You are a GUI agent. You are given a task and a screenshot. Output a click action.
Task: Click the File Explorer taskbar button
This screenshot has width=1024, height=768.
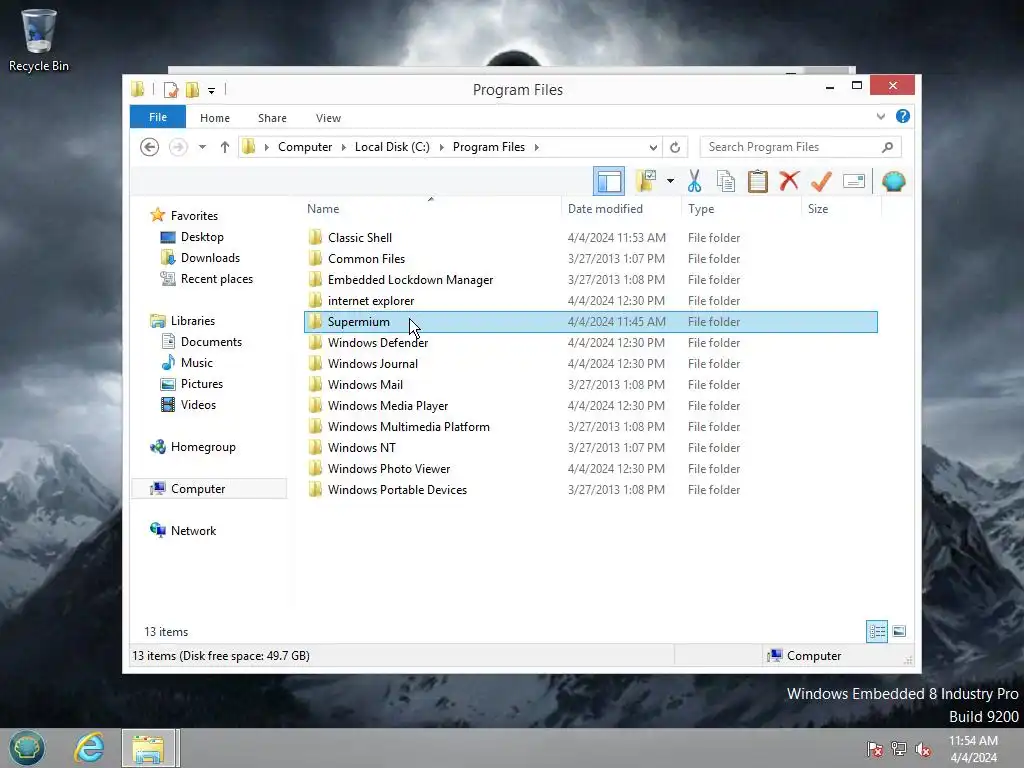[149, 748]
